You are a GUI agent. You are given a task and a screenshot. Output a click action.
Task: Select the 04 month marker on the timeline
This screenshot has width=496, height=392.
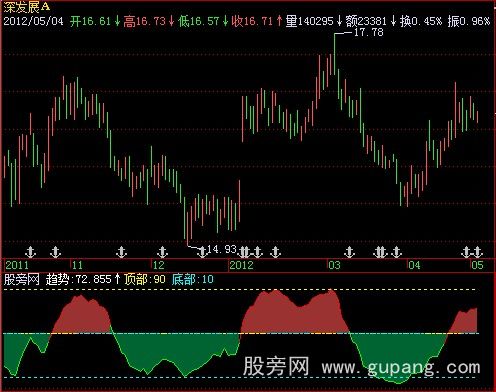pyautogui.click(x=414, y=265)
